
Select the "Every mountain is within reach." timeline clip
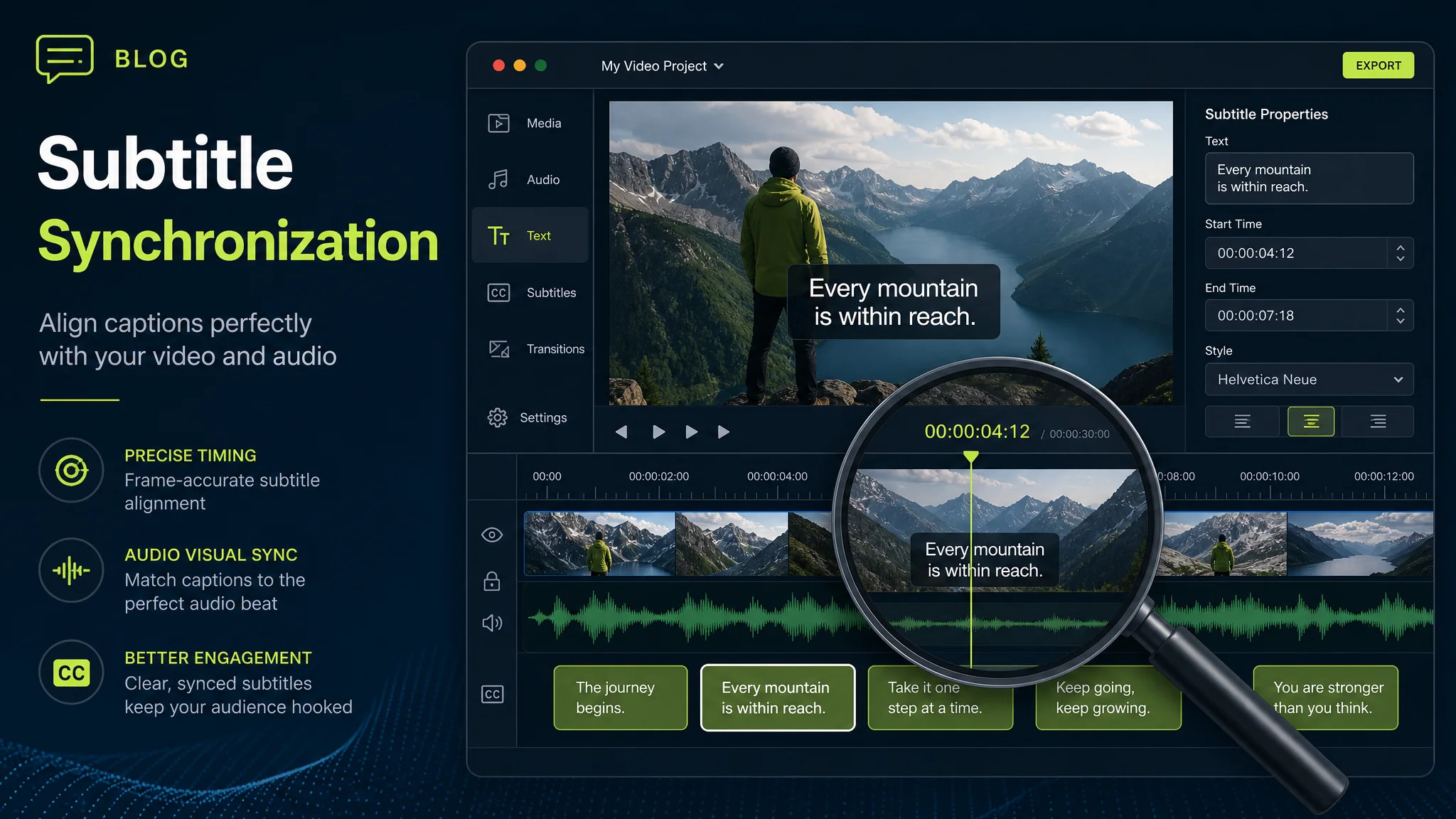click(x=778, y=697)
